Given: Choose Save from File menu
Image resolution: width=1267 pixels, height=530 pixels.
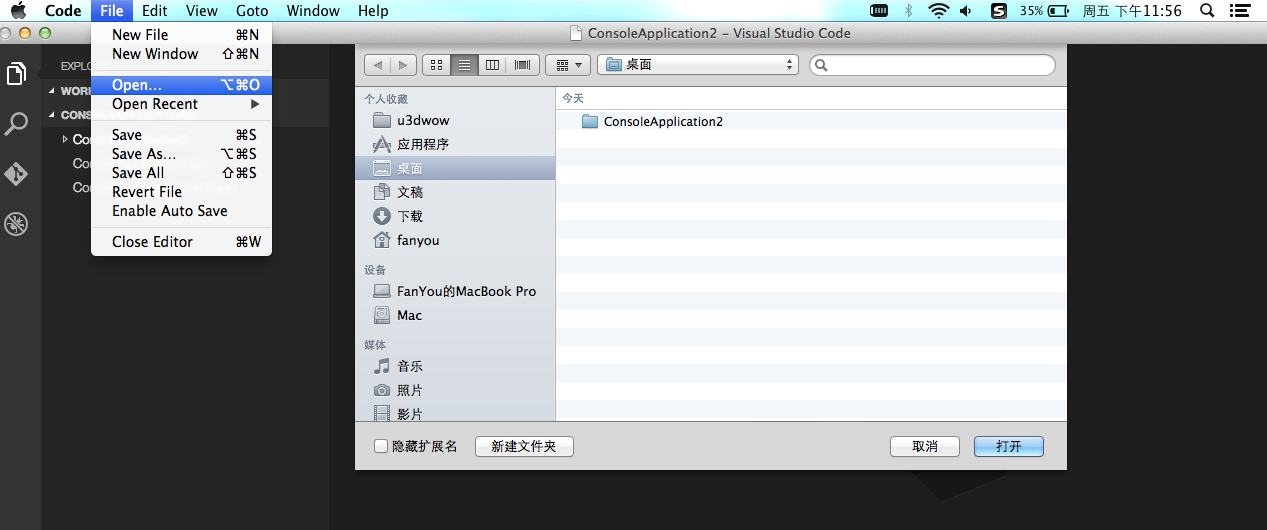Looking at the screenshot, I should pyautogui.click(x=181, y=134).
